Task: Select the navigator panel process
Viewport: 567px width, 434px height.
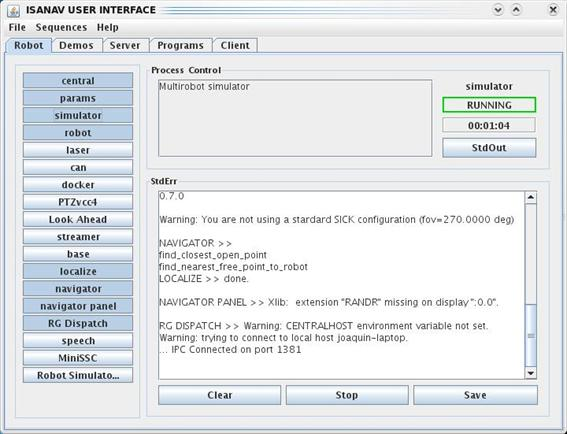Action: pos(78,306)
